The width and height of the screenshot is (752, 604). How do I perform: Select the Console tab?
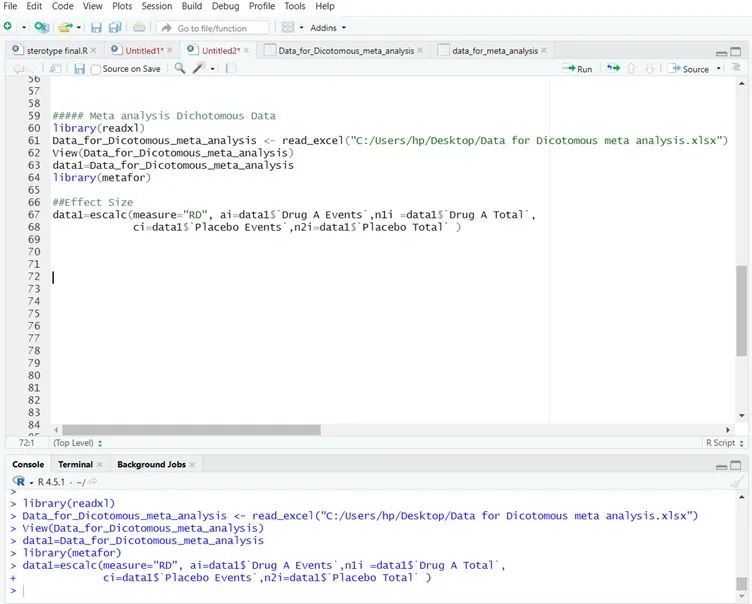[28, 464]
